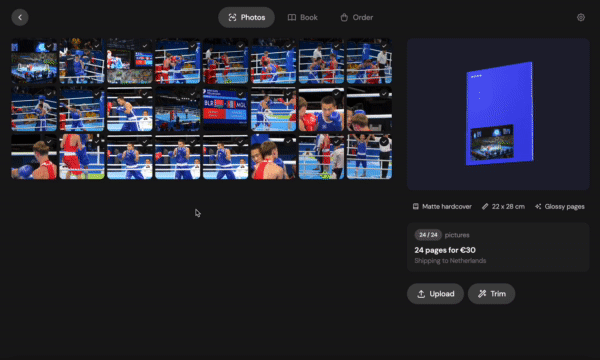The width and height of the screenshot is (600, 360).
Task: Click the 24 / 24 pictures counter badge
Action: pyautogui.click(x=428, y=235)
